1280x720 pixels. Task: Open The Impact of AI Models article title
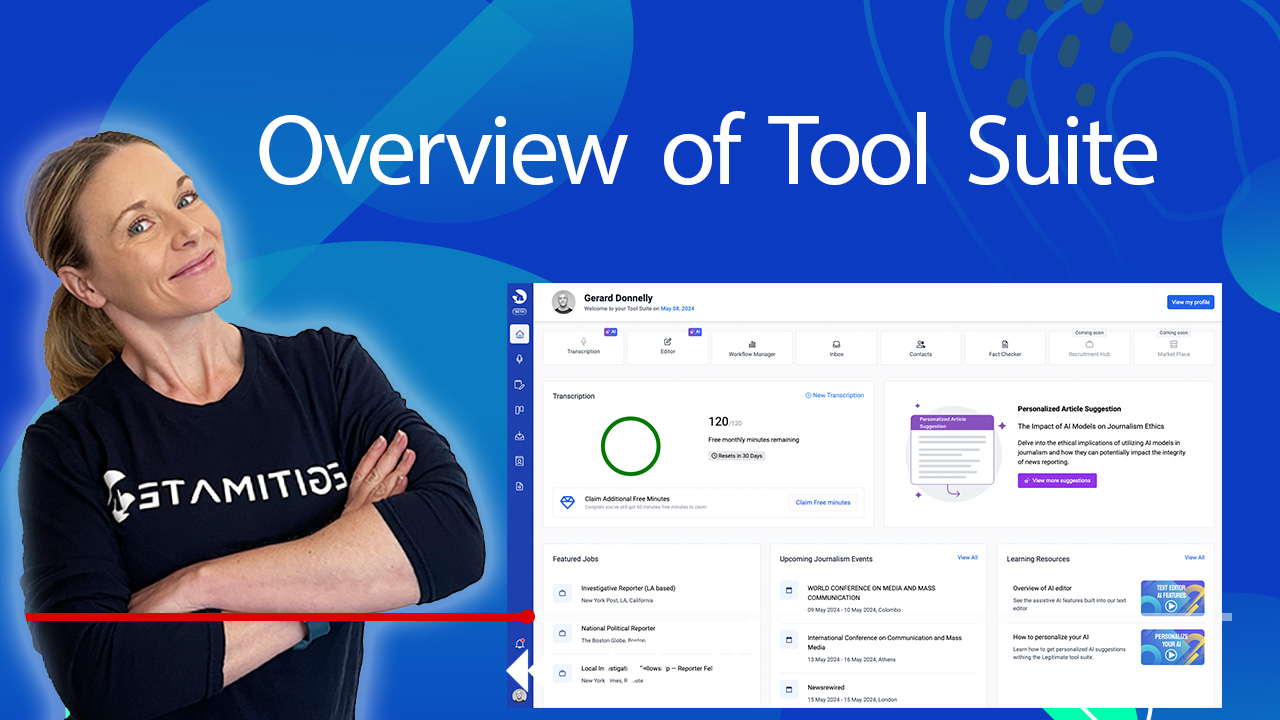pyautogui.click(x=1093, y=426)
